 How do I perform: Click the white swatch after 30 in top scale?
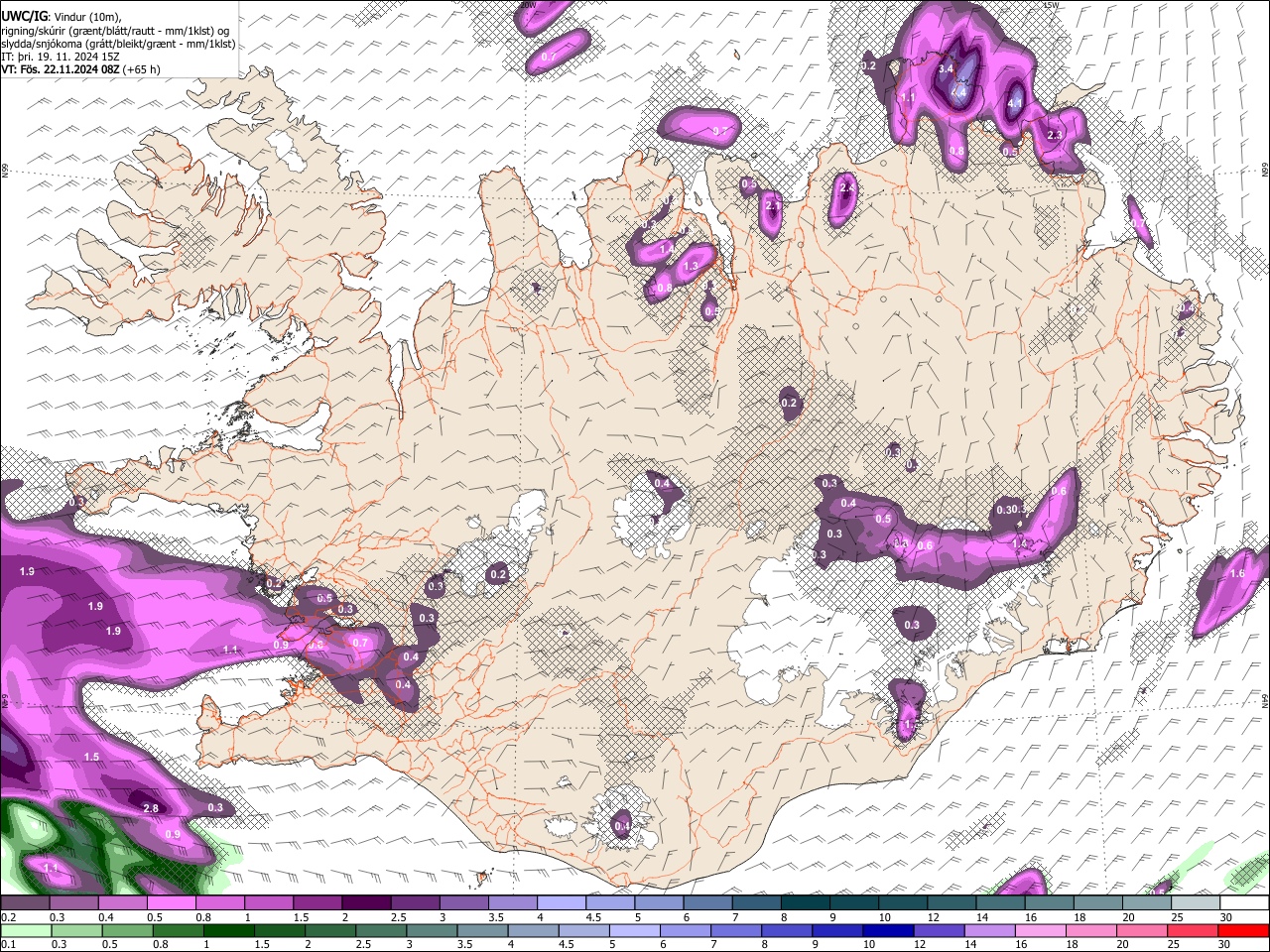tap(1245, 902)
